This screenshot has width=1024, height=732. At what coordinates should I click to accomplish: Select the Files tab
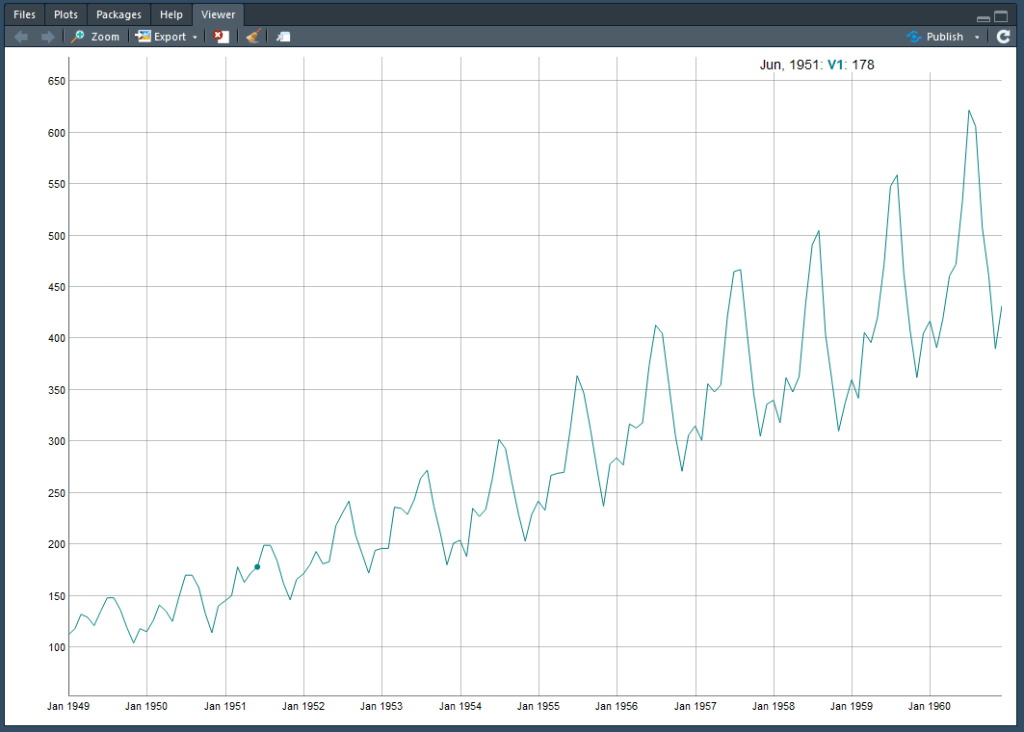click(x=23, y=14)
